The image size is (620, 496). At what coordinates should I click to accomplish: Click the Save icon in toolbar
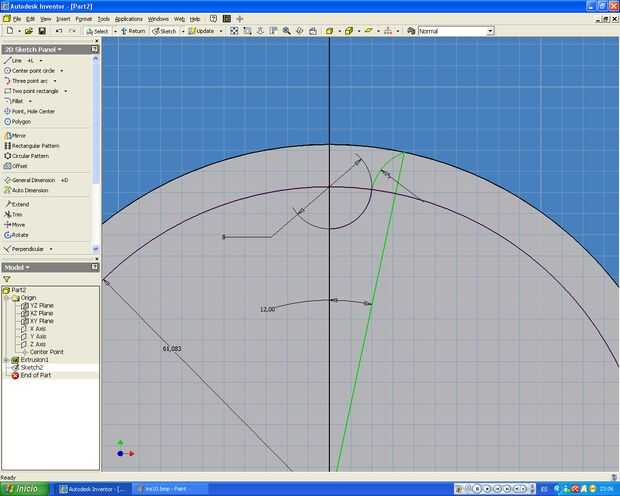point(42,31)
